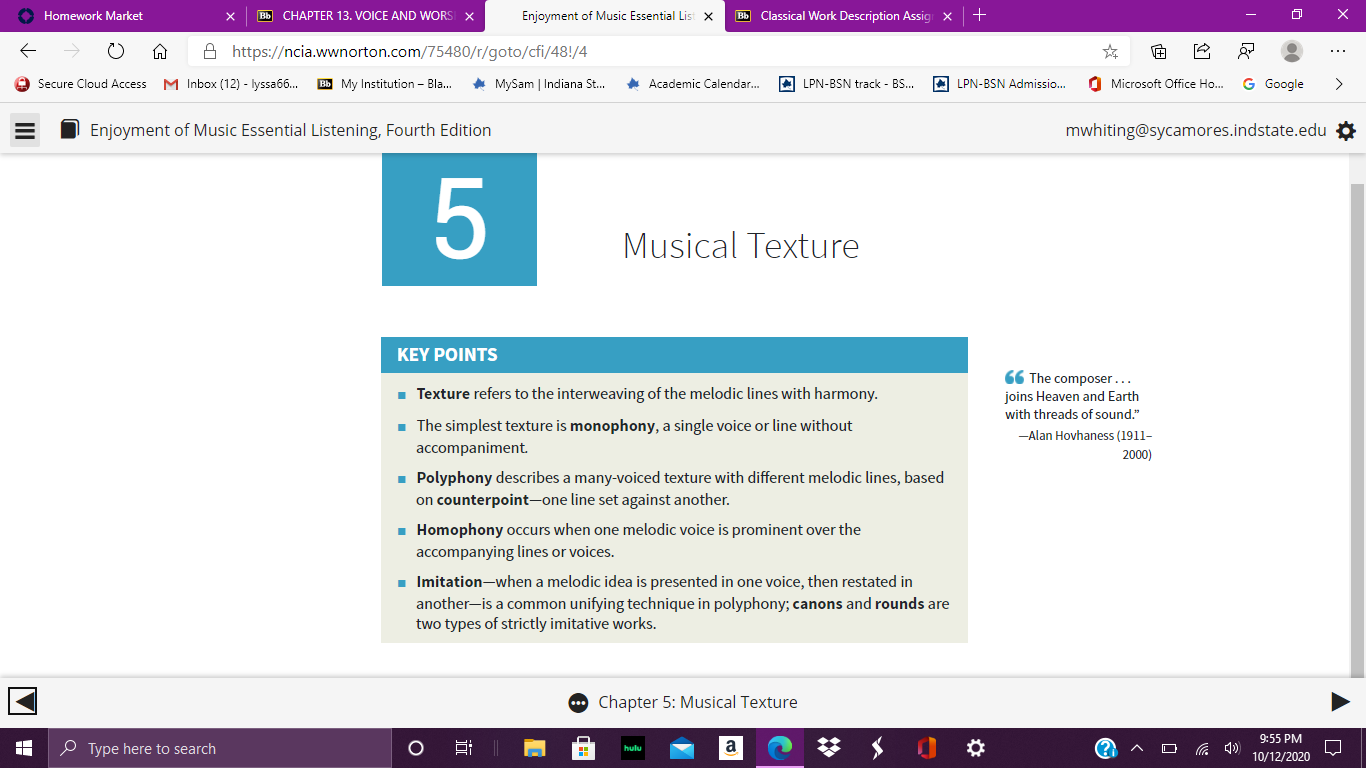Screen dimensions: 1366x768
Task: Open volume control in system tray
Action: [1232, 748]
